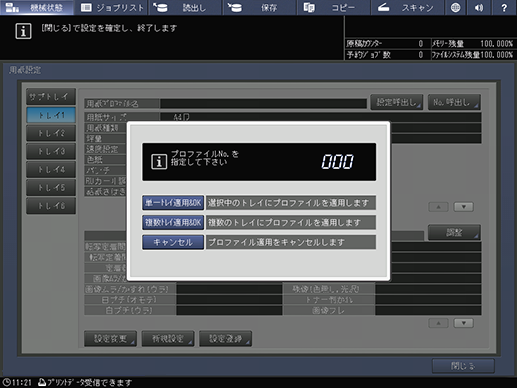This screenshot has width=517, height=388.
Task: Click the 選択中のトレイにプロファイルを適用します description
Action: coord(291,203)
